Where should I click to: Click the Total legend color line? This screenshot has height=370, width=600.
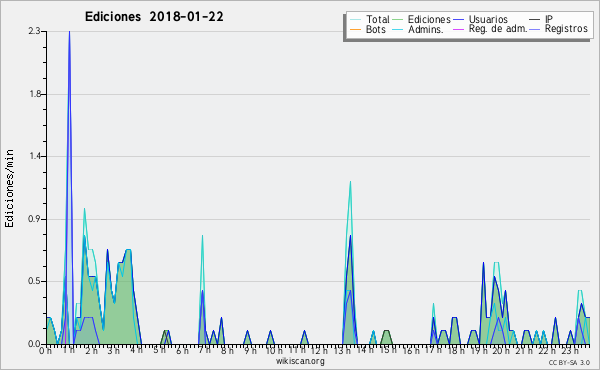tap(355, 20)
